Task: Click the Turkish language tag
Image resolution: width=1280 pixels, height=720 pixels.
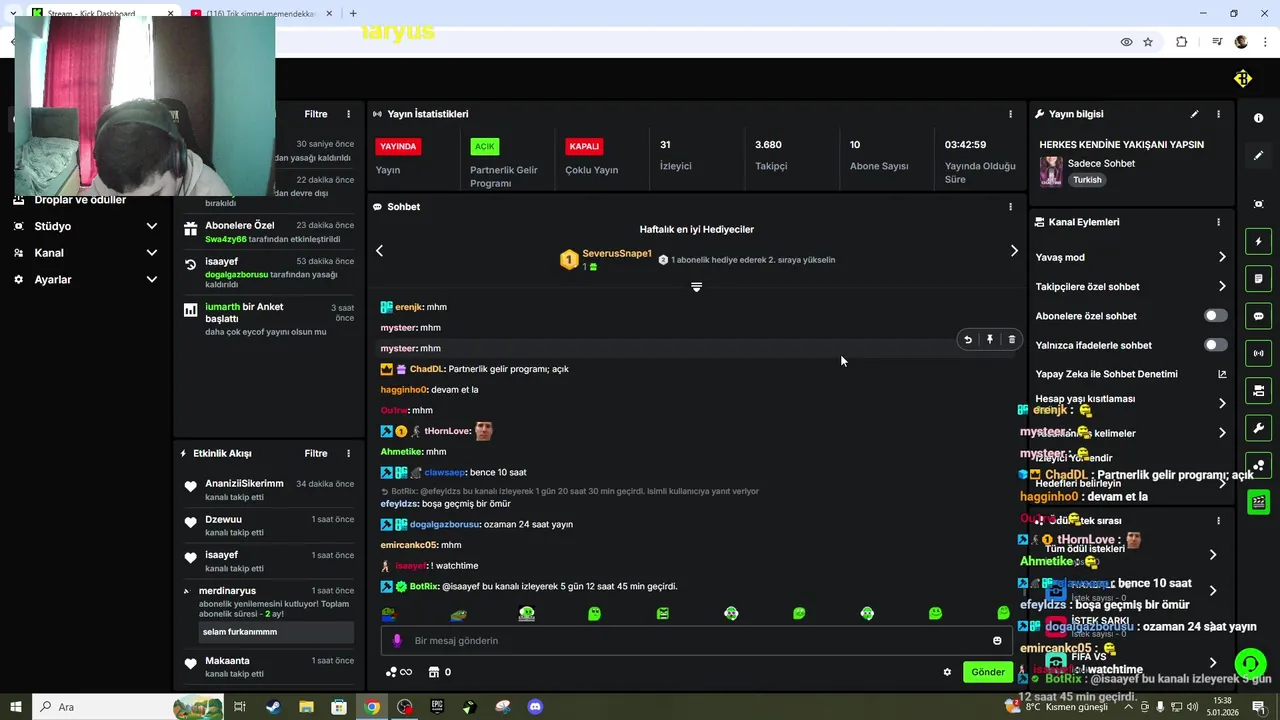Action: (1087, 180)
